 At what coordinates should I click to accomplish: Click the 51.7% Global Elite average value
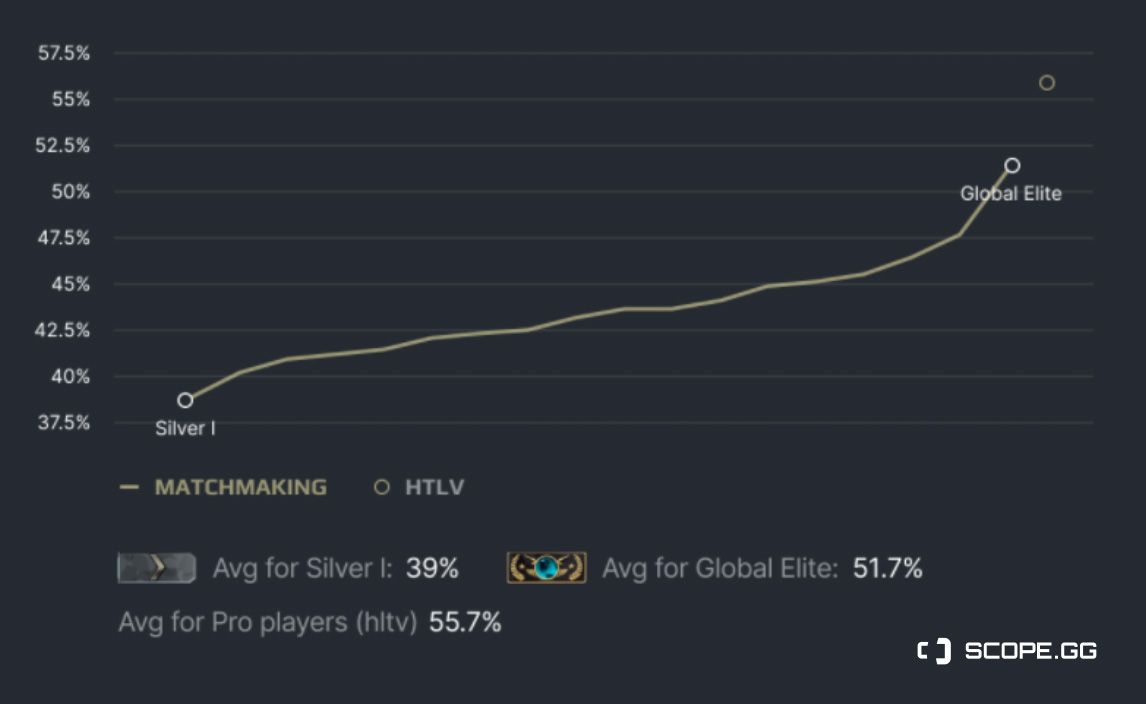(887, 568)
